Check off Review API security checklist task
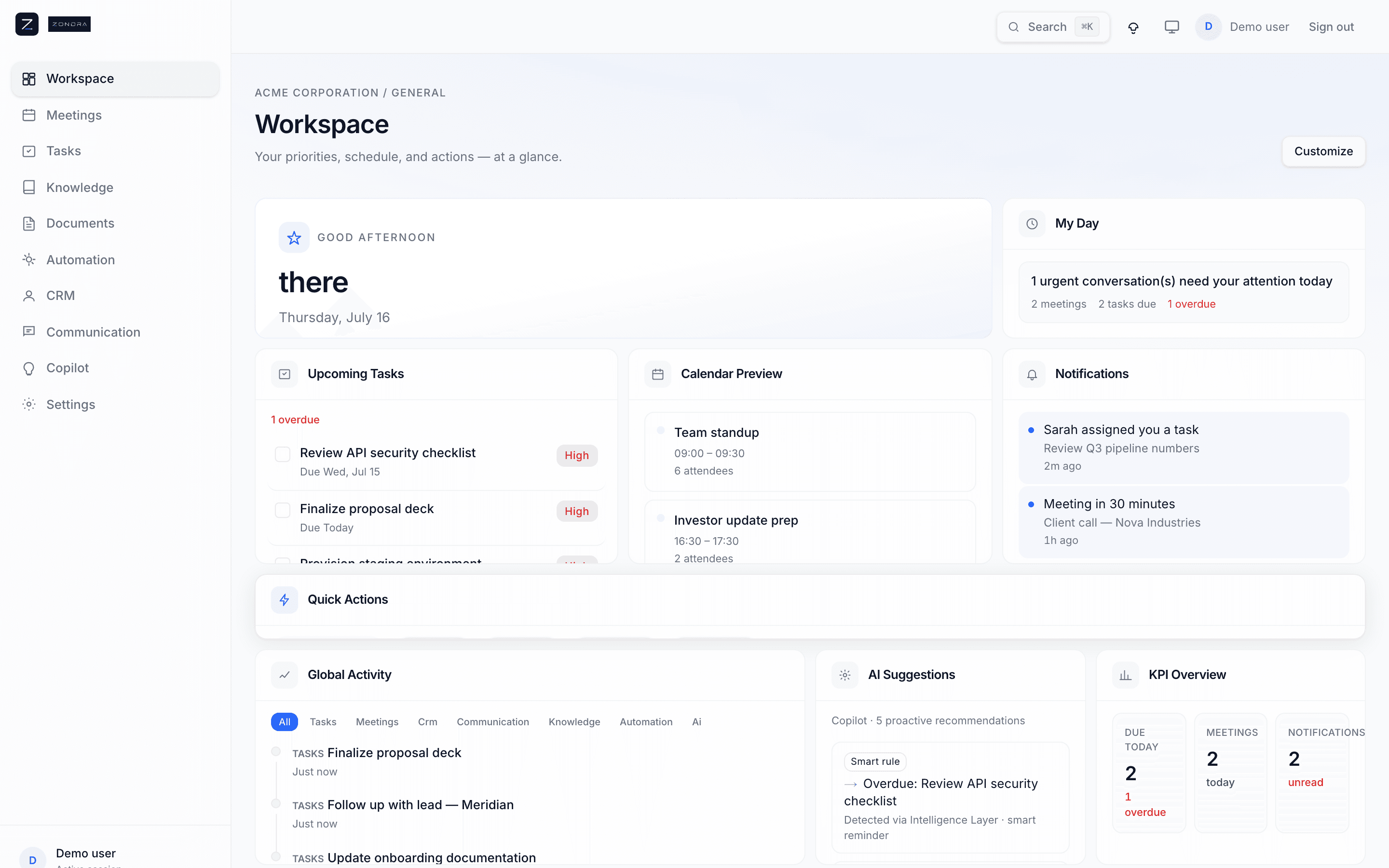This screenshot has width=1389, height=868. 283,454
